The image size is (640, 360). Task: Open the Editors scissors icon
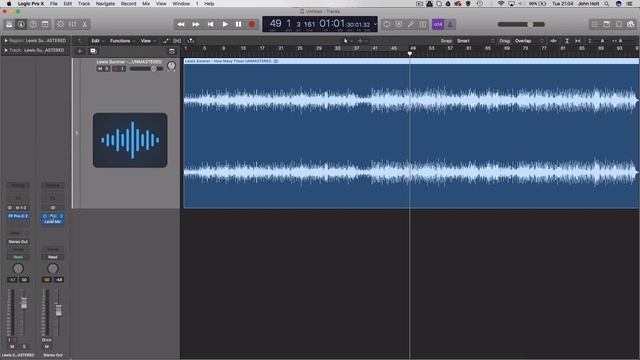point(84,24)
